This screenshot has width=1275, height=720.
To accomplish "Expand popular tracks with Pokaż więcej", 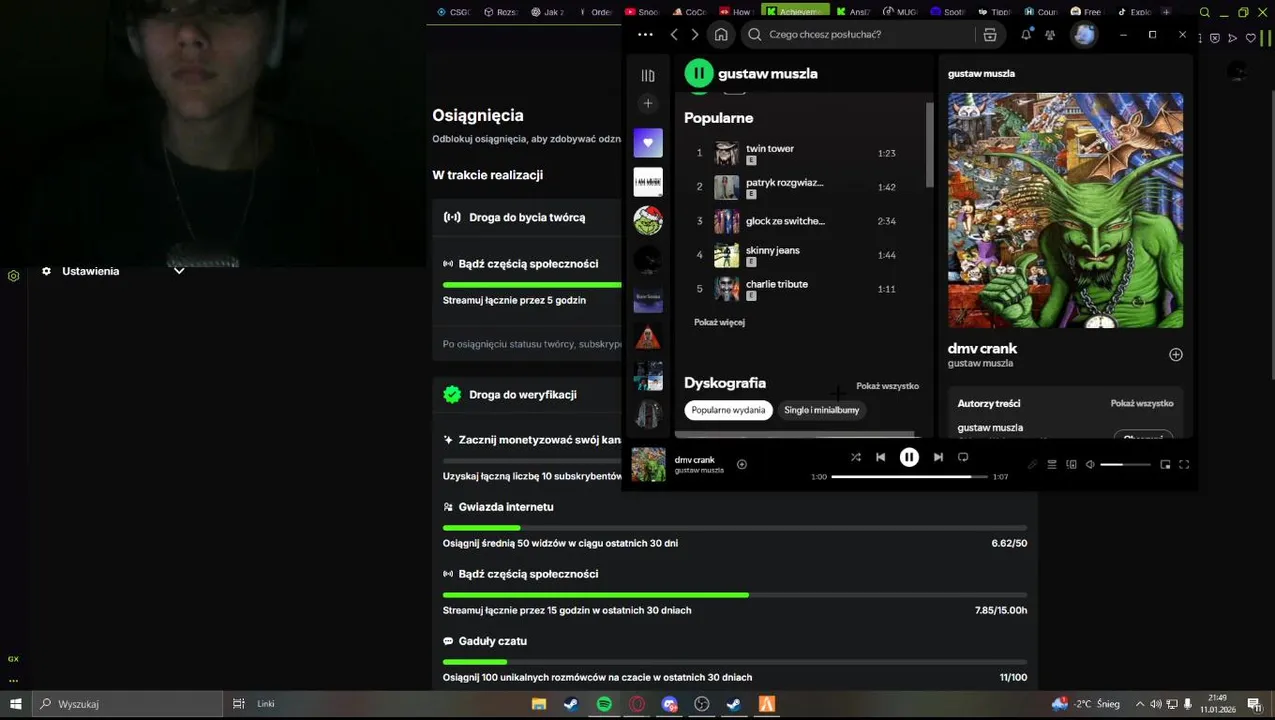I will pos(719,322).
